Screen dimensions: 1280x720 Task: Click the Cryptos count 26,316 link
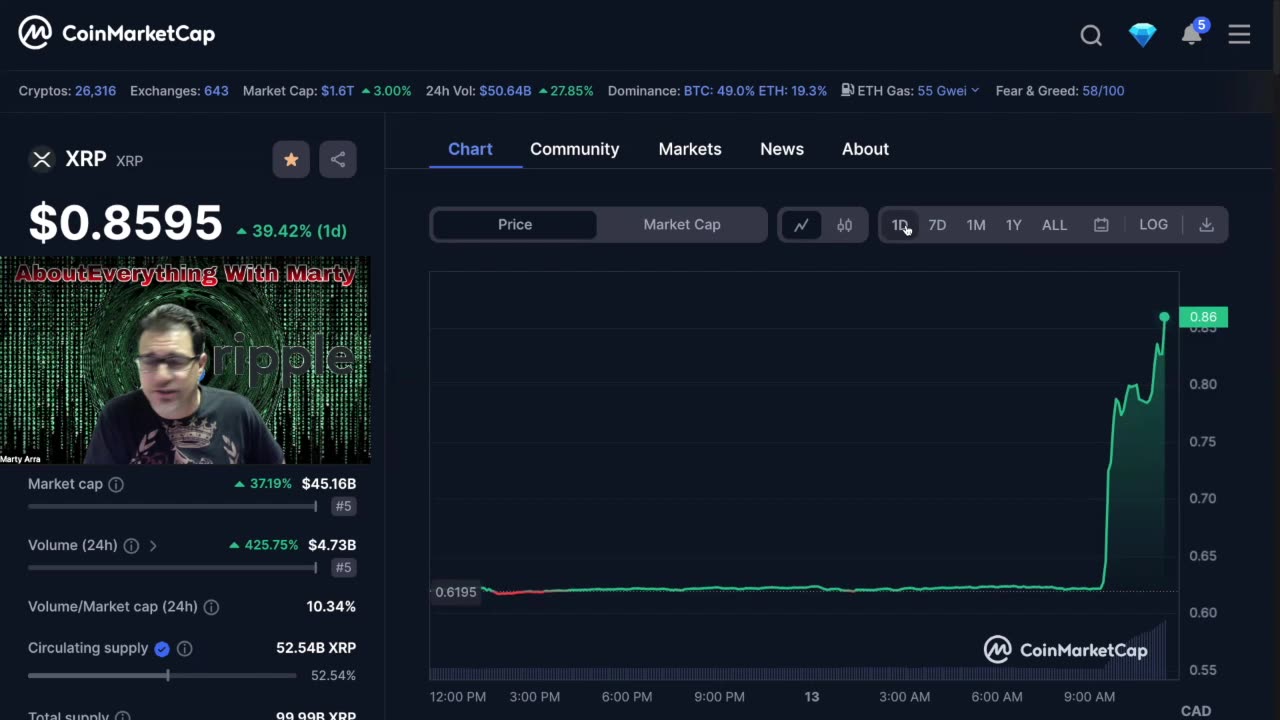(95, 91)
